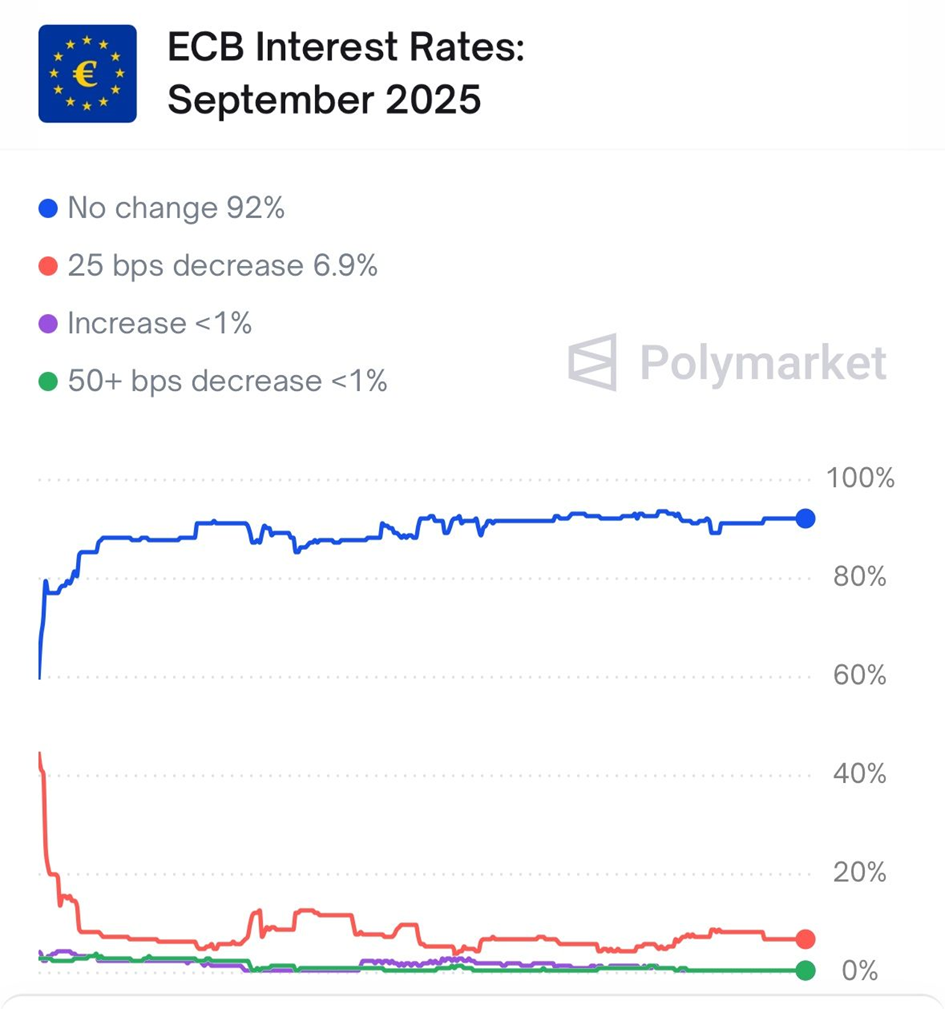This screenshot has height=1009, width=945.
Task: Click the EU euro flag icon
Action: [x=87, y=74]
